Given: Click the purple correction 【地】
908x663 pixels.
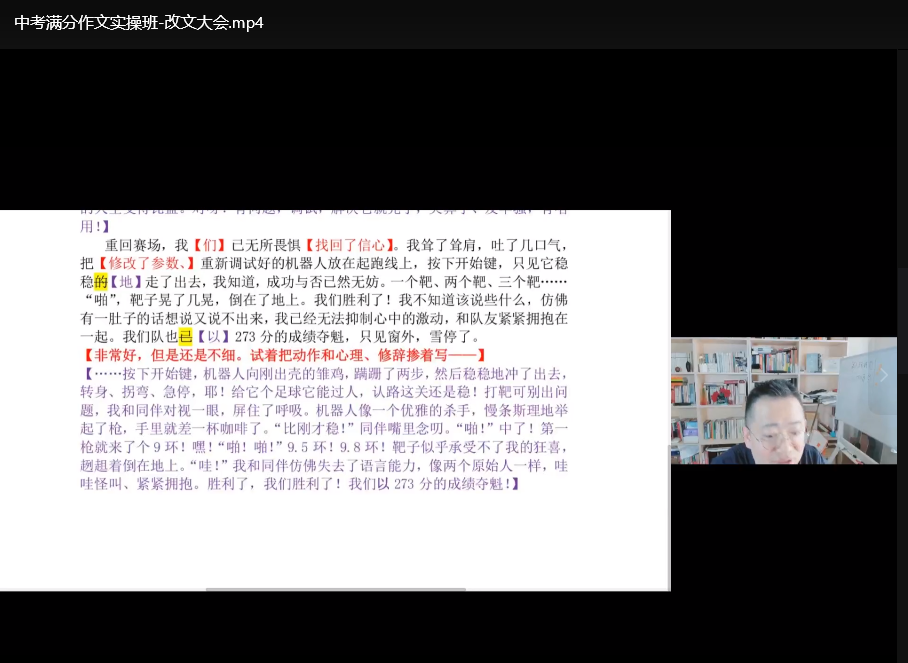Looking at the screenshot, I should [126, 282].
